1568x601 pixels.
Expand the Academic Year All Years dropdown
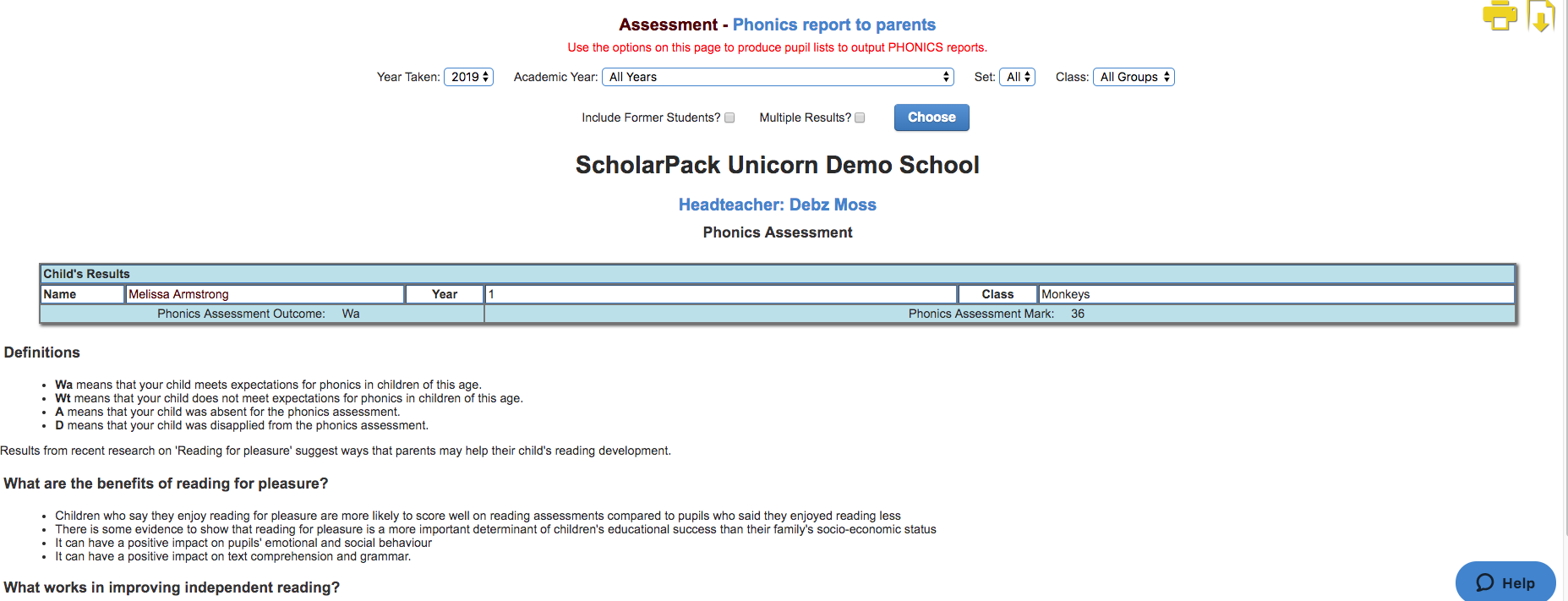point(778,77)
